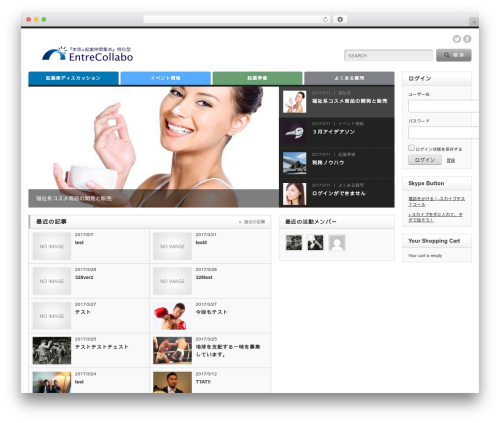Select the 3月アイデアソン slider item
The height and width of the screenshot is (423, 500).
(337, 132)
